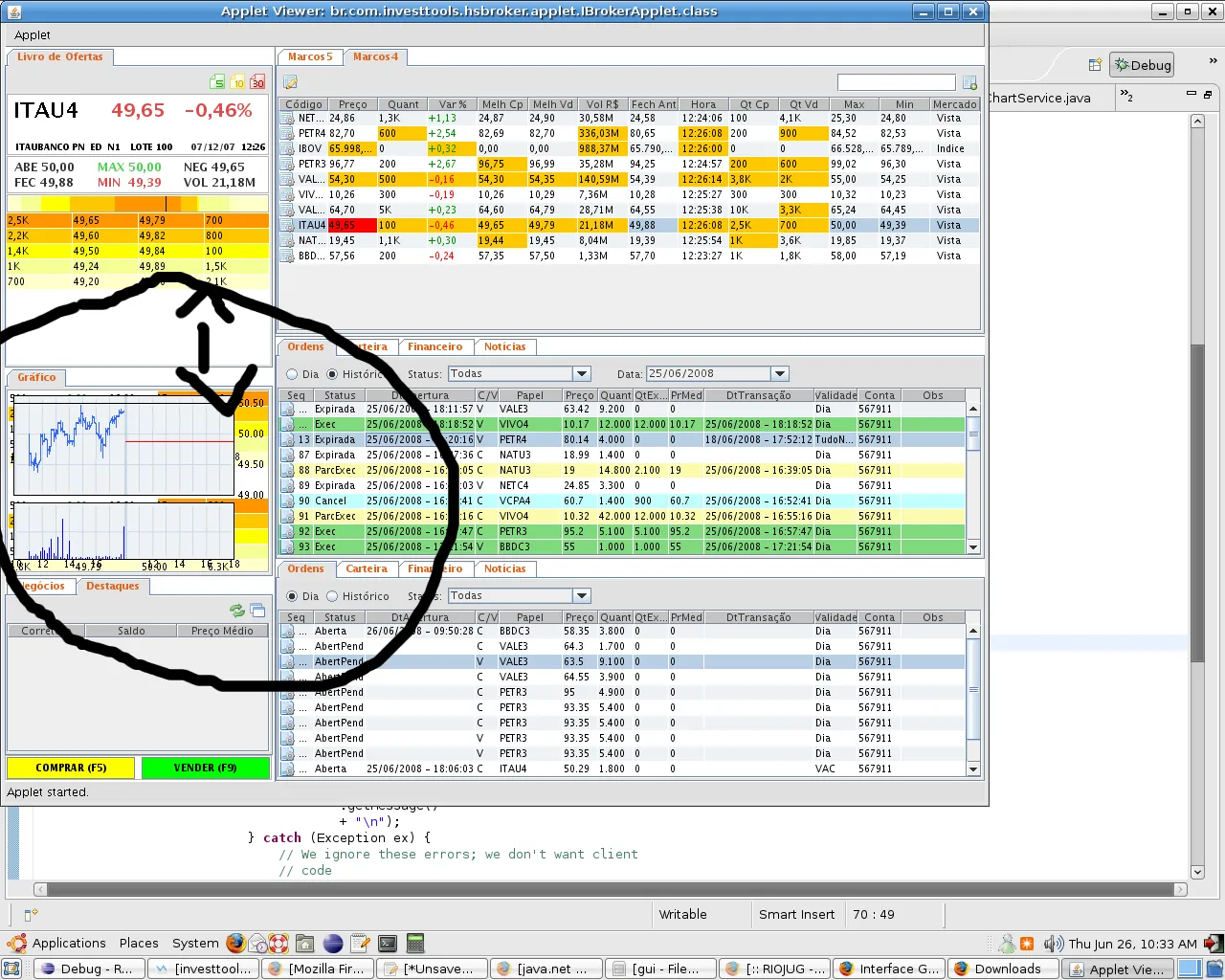Click the blue globe launcher in the GNOME panel

tap(333, 944)
